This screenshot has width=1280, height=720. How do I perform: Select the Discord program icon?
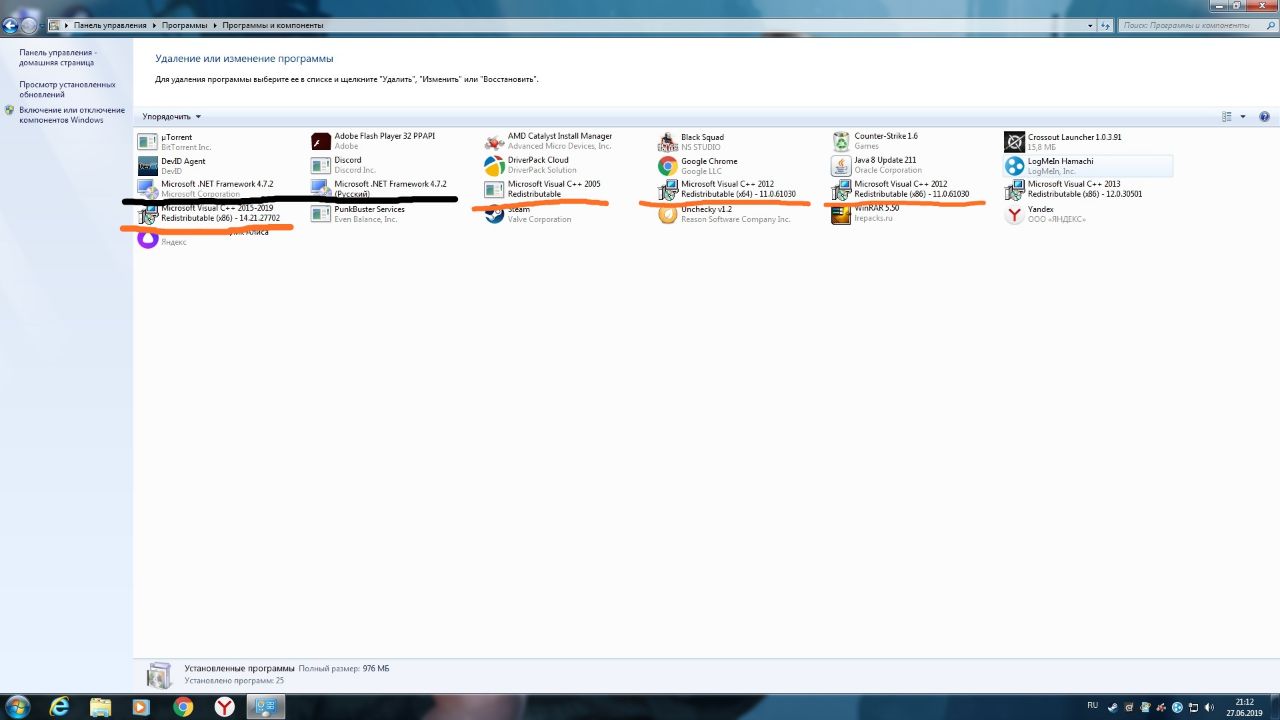pos(321,165)
